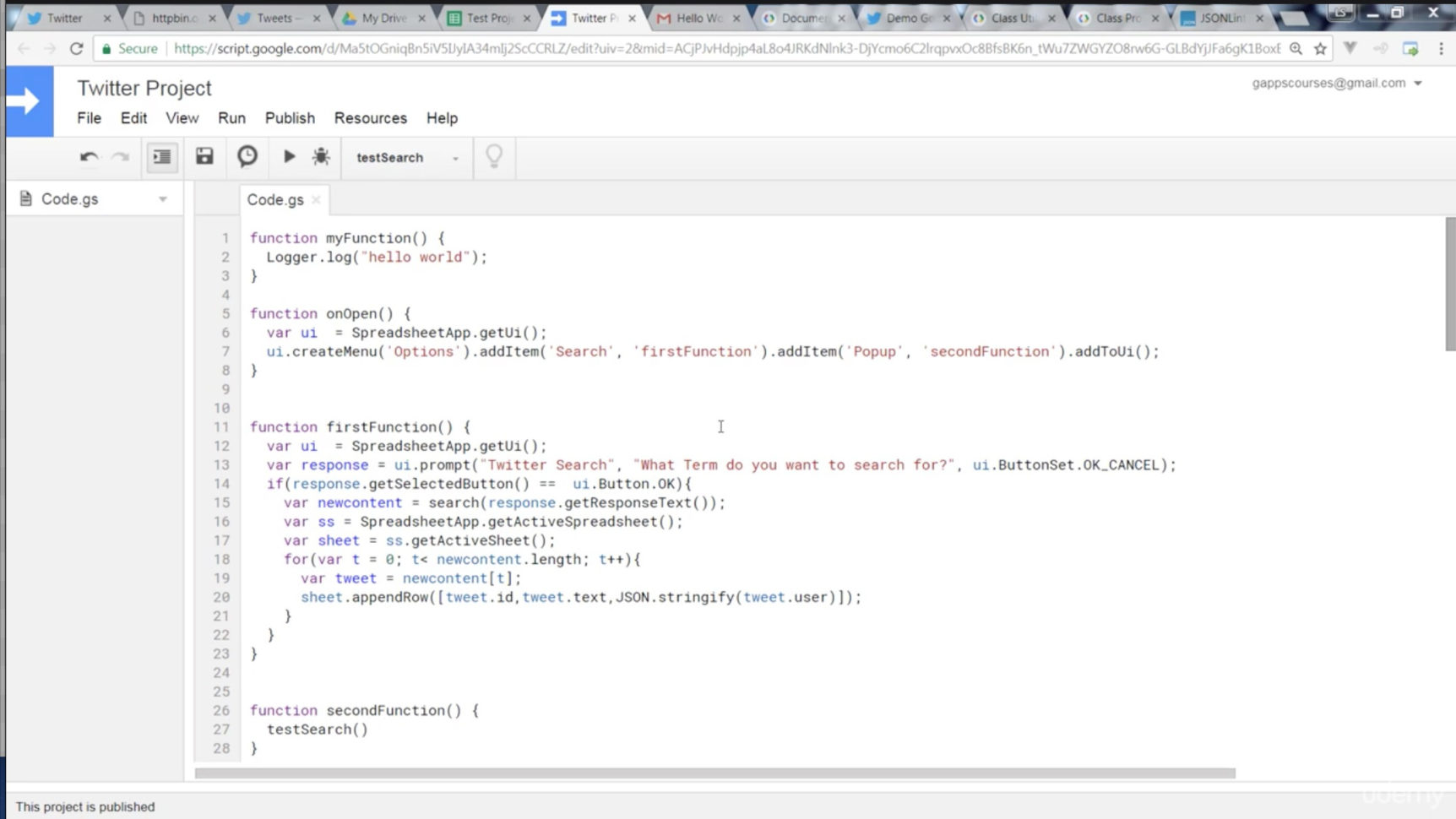
Task: Click inside the browser address bar
Action: coord(676,48)
